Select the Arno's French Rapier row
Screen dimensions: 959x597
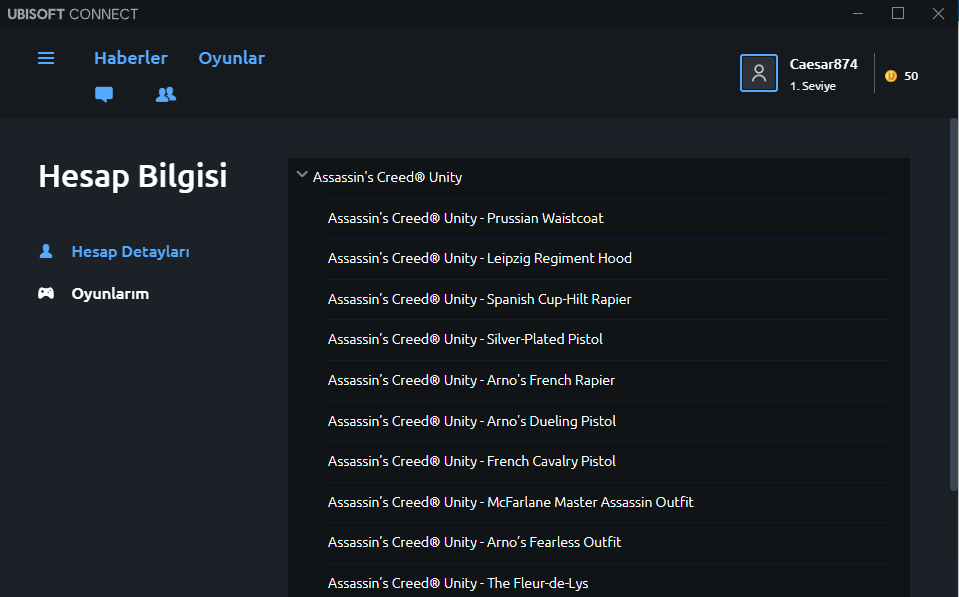[609, 380]
